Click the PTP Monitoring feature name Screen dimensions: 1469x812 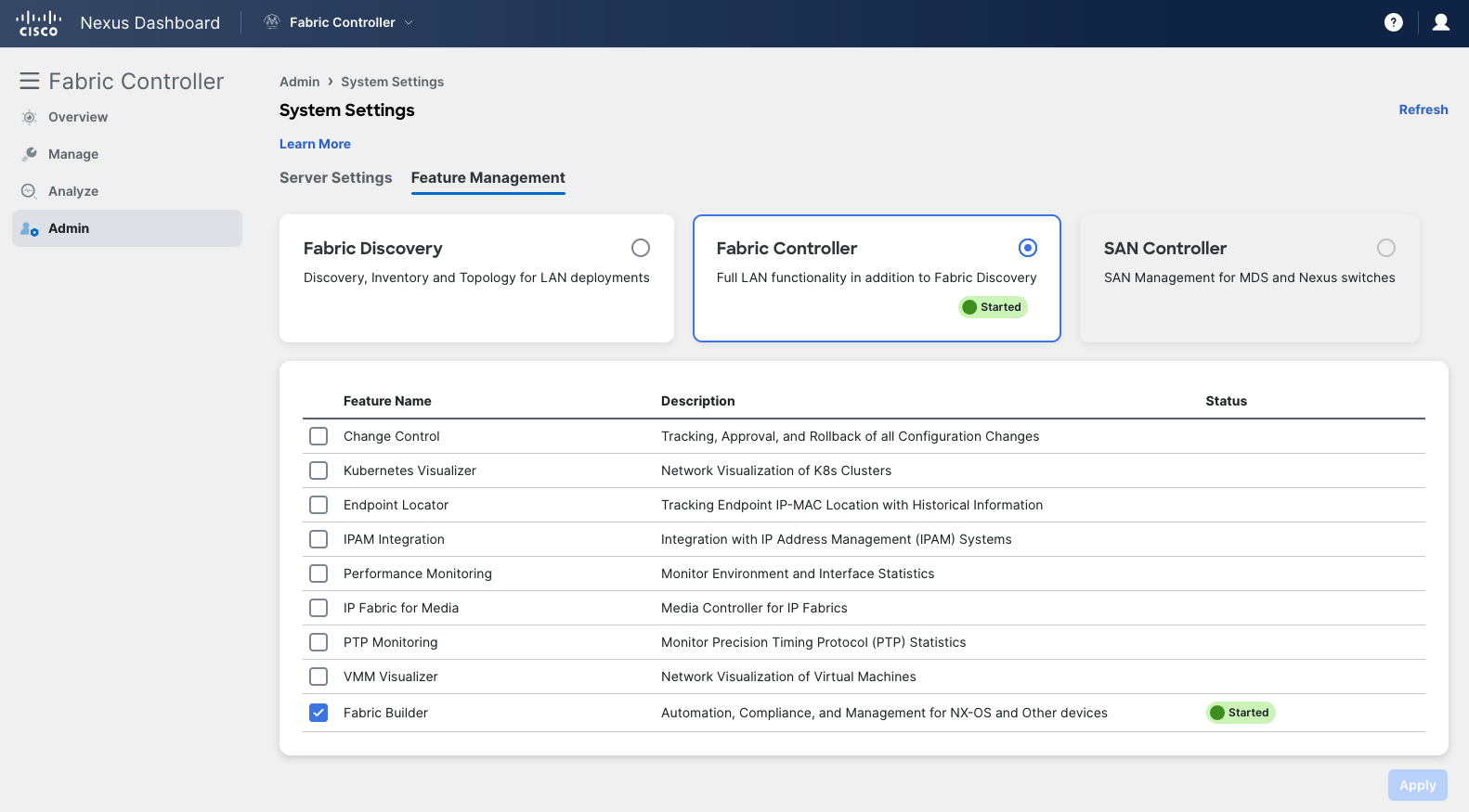pos(390,642)
